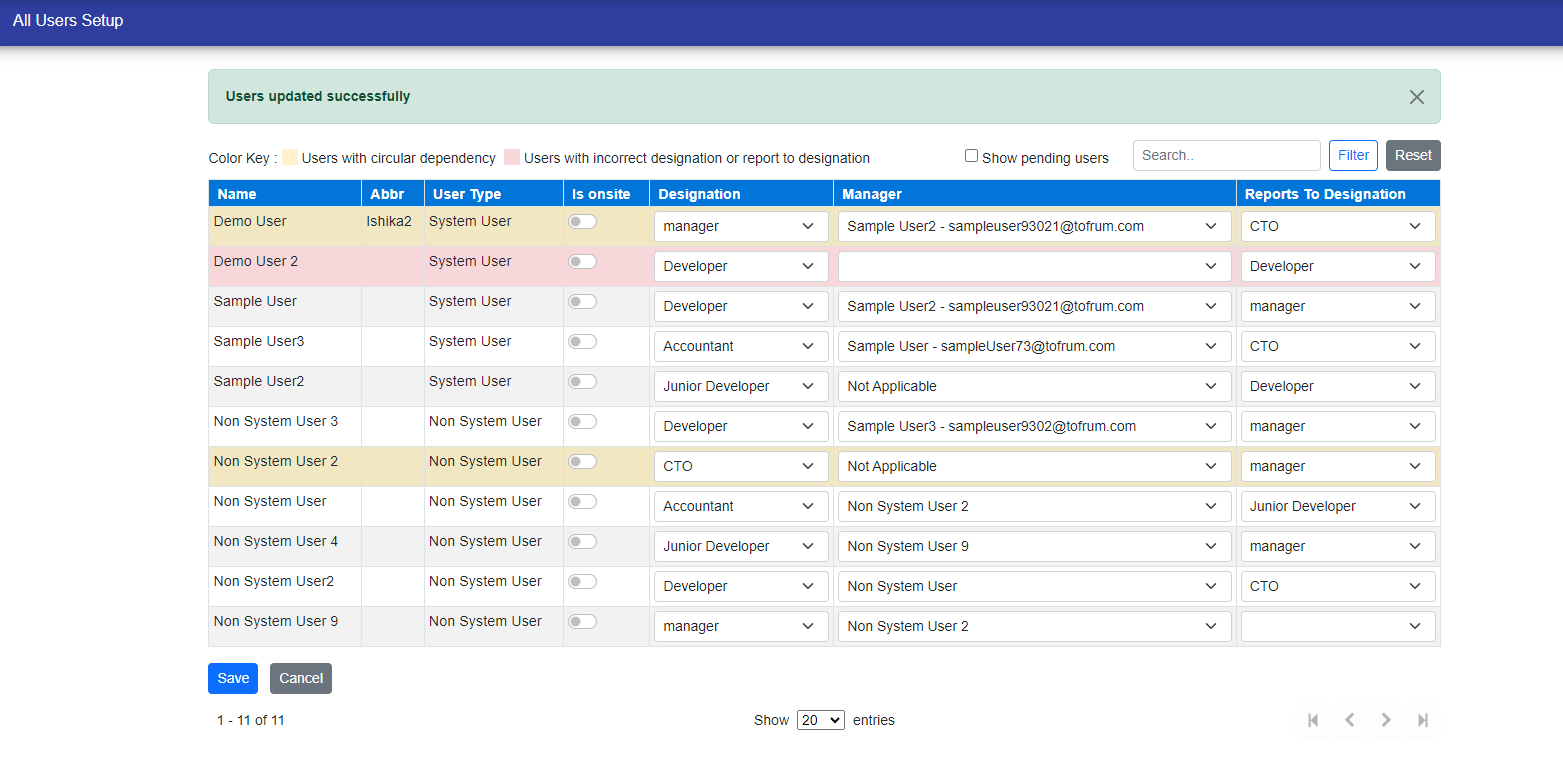1563x771 pixels.
Task: Open Reports To Designation dropdown for Non System User 9
Action: point(1337,627)
